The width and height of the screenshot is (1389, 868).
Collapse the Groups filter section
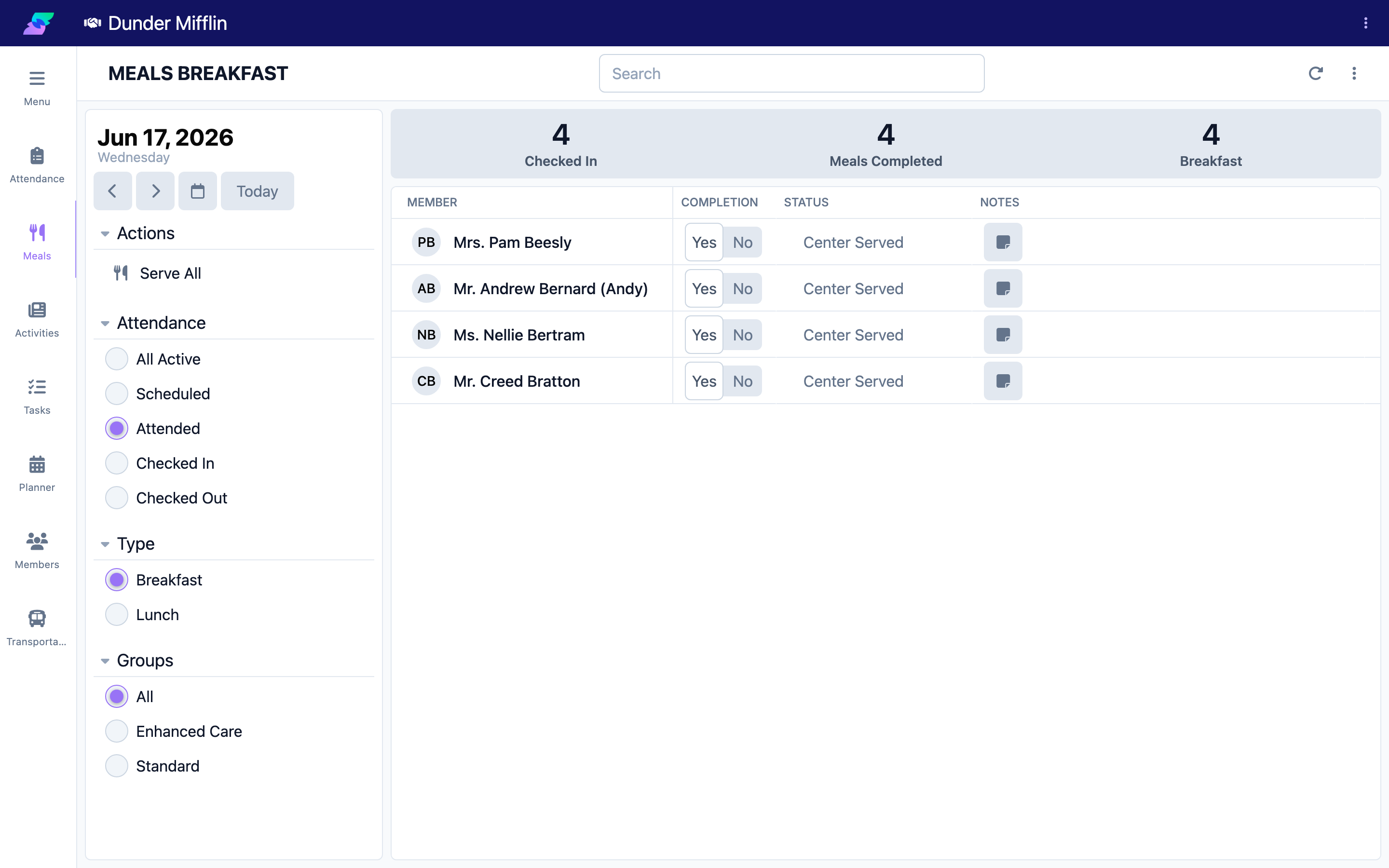point(105,661)
